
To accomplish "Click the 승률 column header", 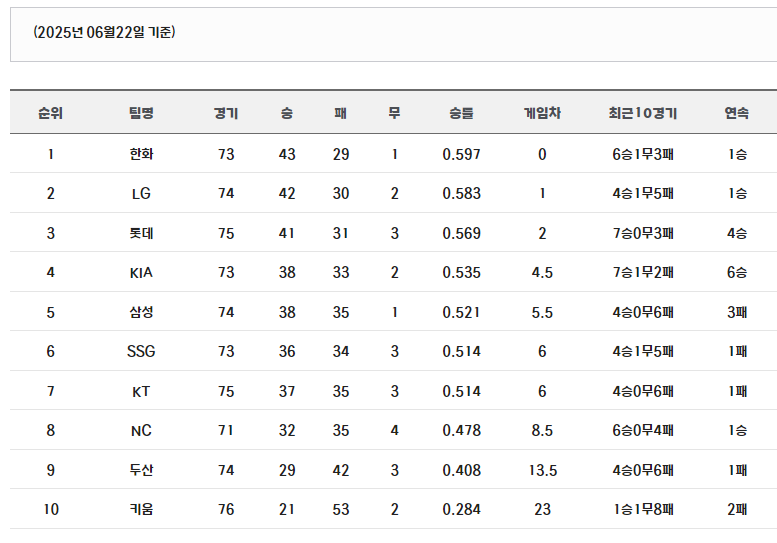I will (x=461, y=113).
